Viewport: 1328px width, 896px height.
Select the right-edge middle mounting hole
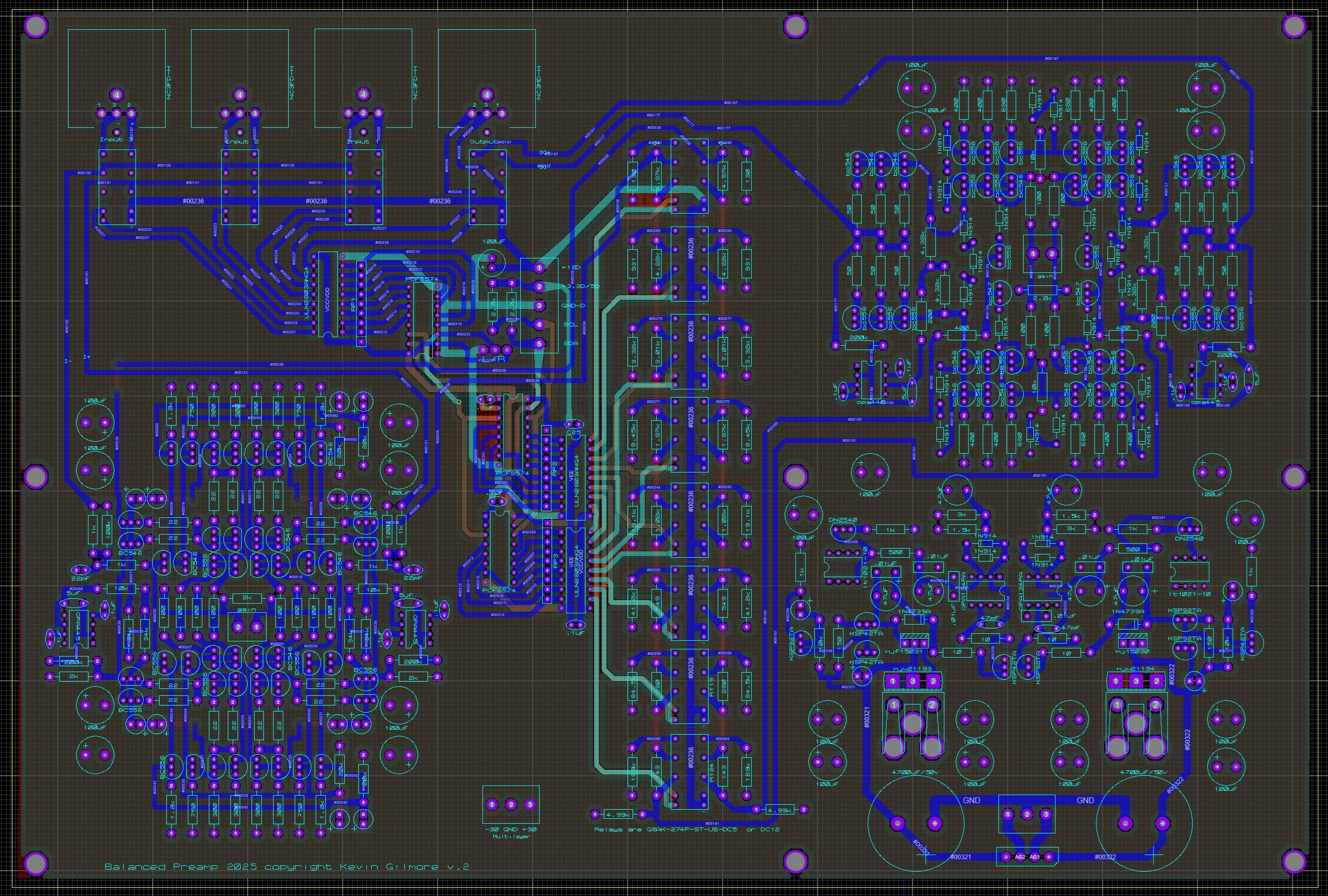point(1293,476)
